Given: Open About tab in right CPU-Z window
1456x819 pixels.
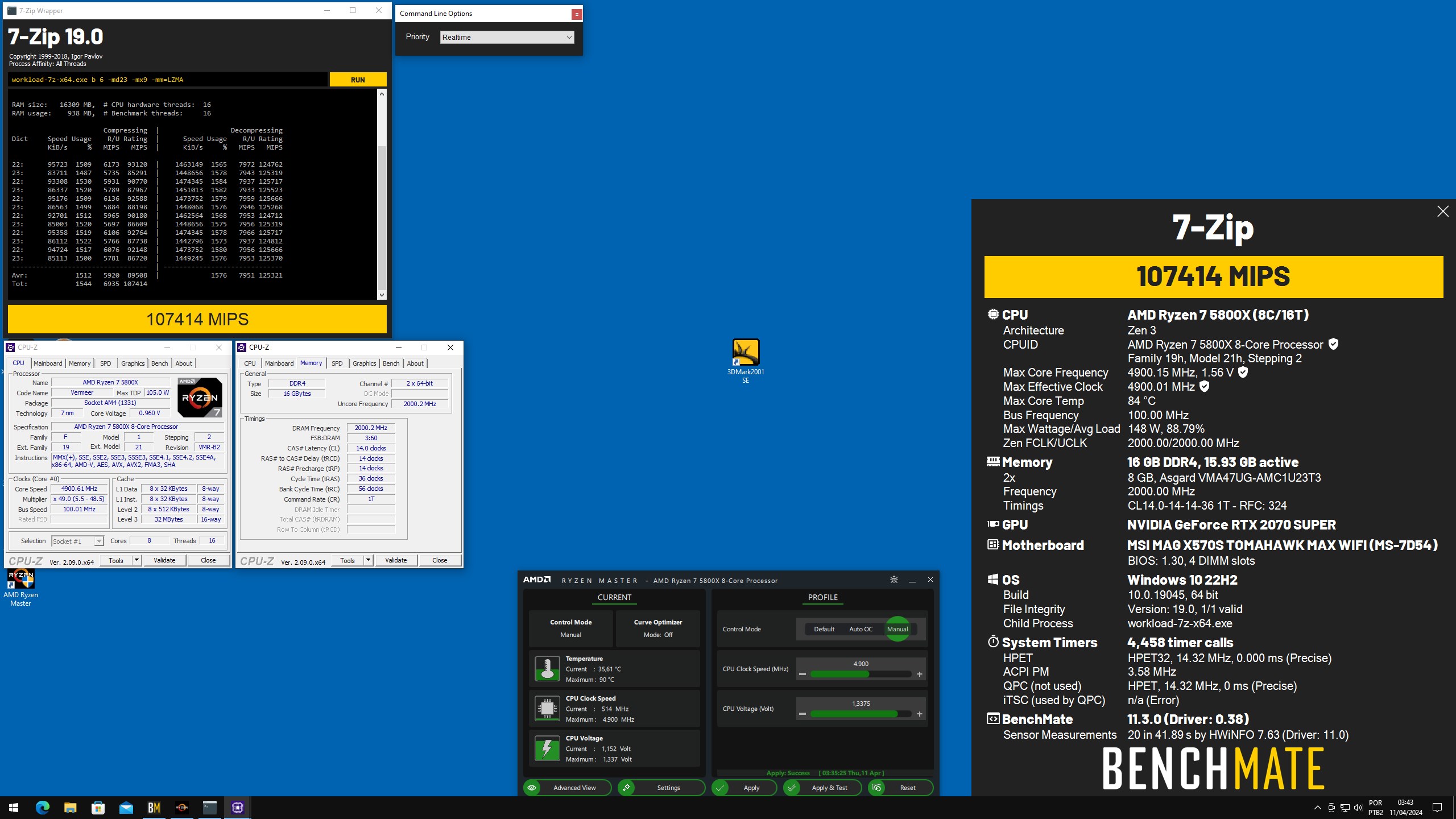Looking at the screenshot, I should (x=415, y=363).
